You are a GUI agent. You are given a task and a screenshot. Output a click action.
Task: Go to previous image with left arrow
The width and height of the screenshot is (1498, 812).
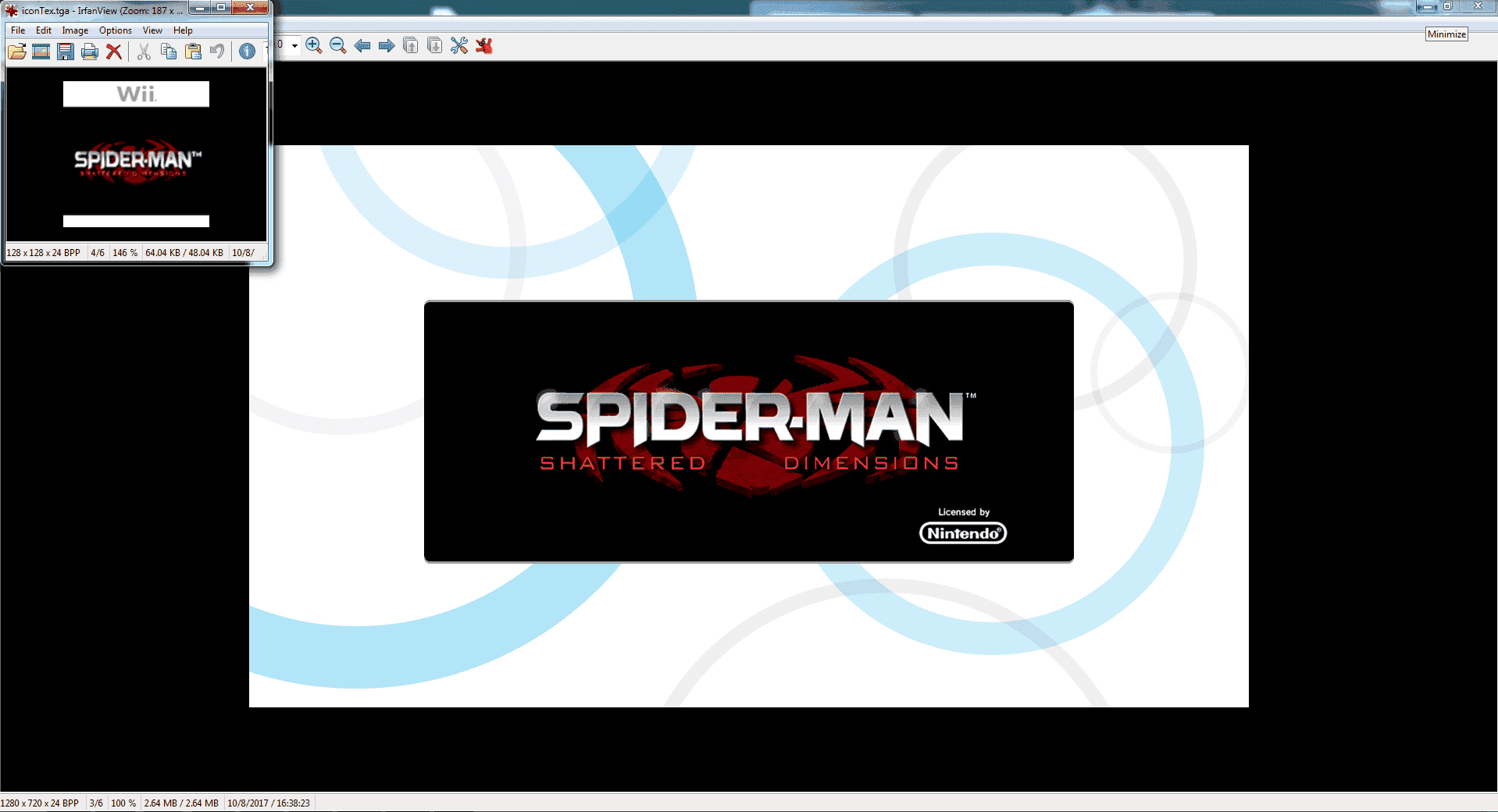(x=362, y=45)
